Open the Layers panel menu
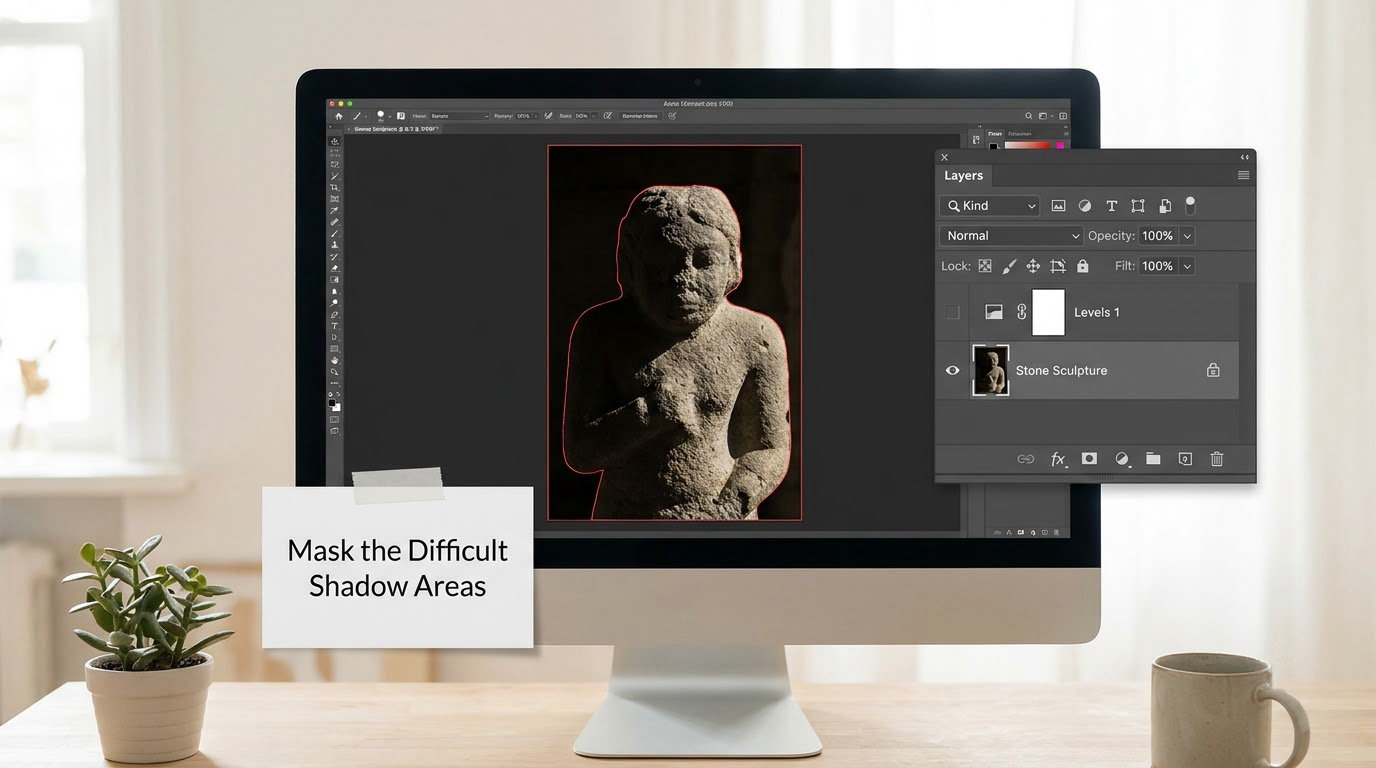Screen dimensions: 1376x768 click(1244, 176)
